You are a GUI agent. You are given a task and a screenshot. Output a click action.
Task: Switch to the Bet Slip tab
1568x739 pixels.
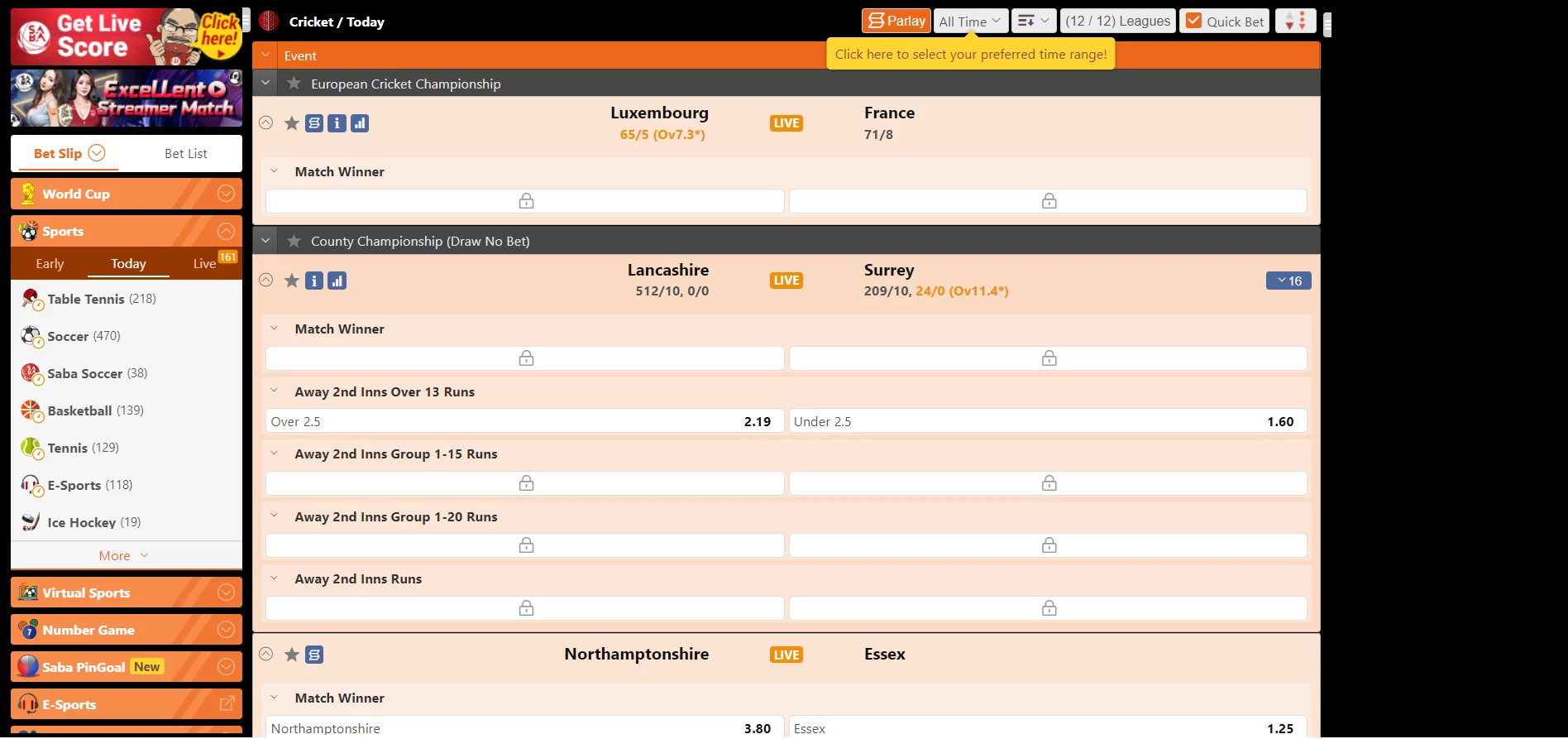(x=69, y=153)
